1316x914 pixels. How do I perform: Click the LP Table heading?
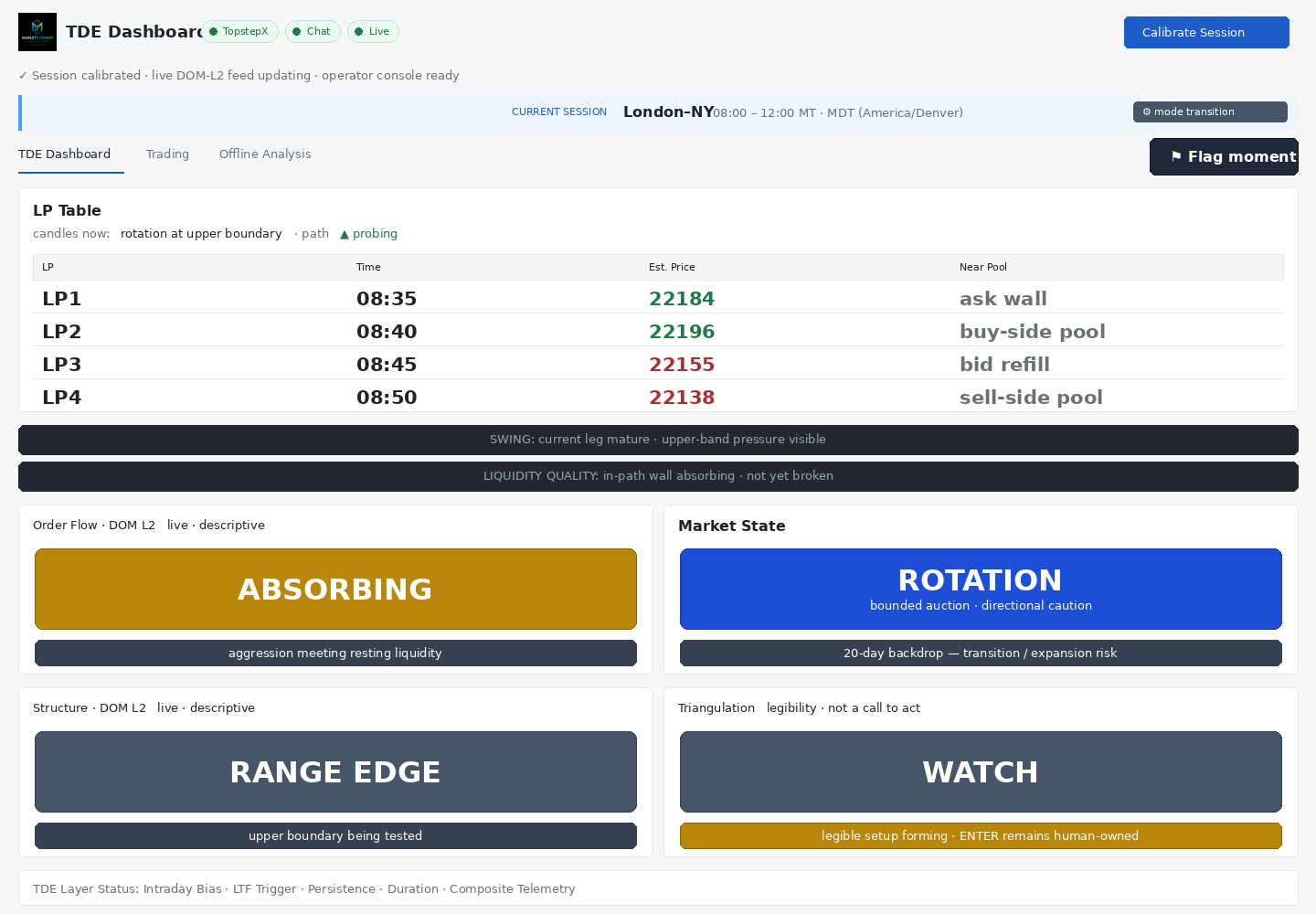67,210
